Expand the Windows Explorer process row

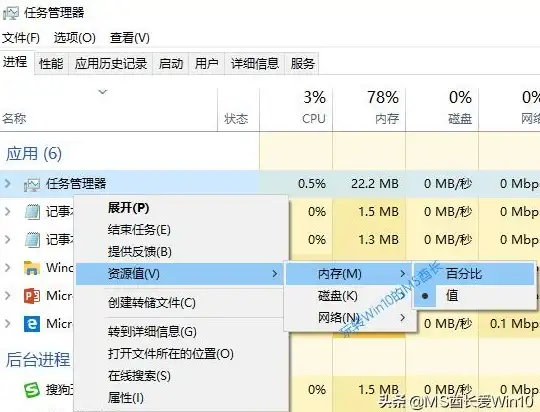coord(8,267)
